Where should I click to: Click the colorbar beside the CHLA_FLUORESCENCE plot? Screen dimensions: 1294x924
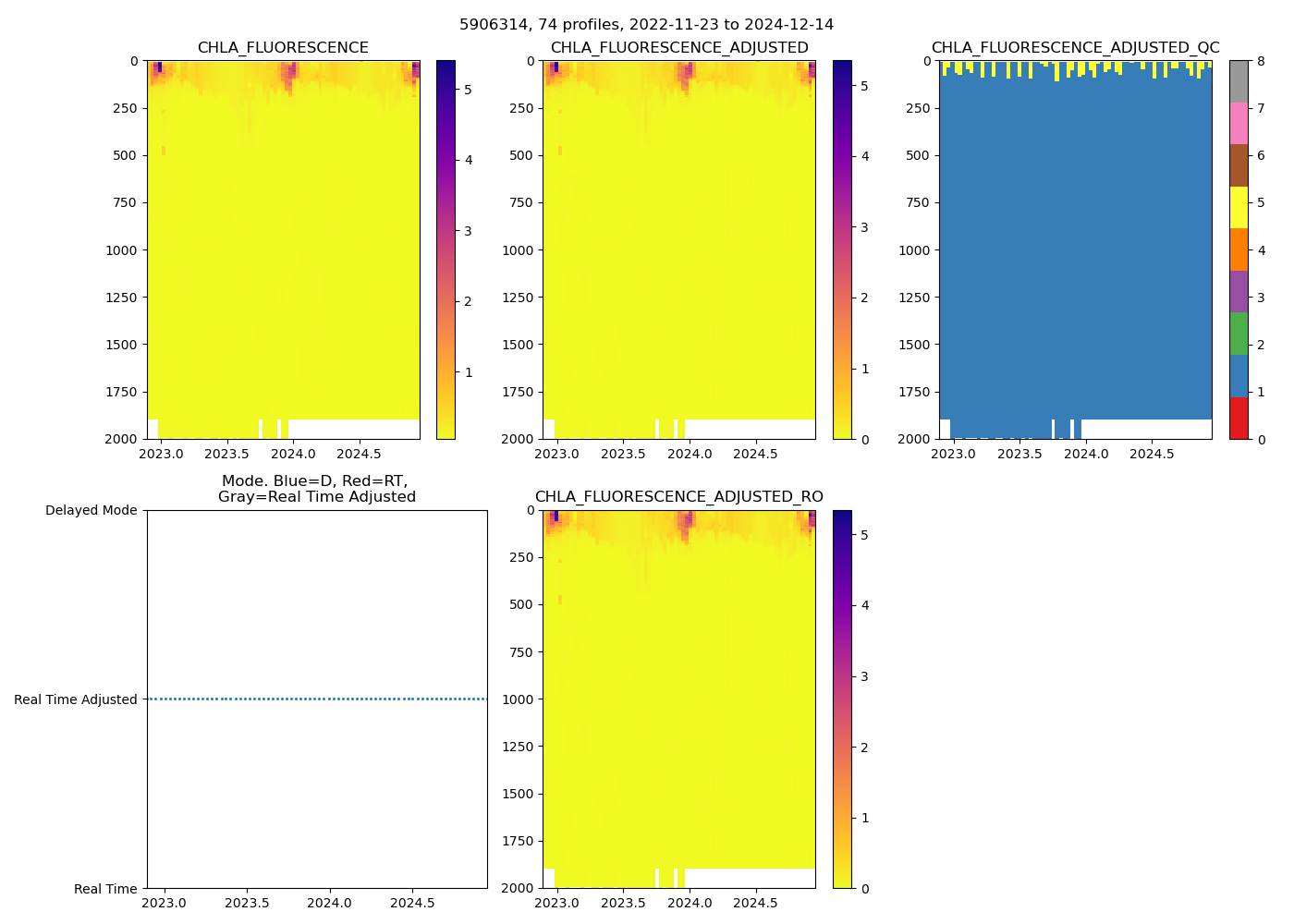point(446,249)
